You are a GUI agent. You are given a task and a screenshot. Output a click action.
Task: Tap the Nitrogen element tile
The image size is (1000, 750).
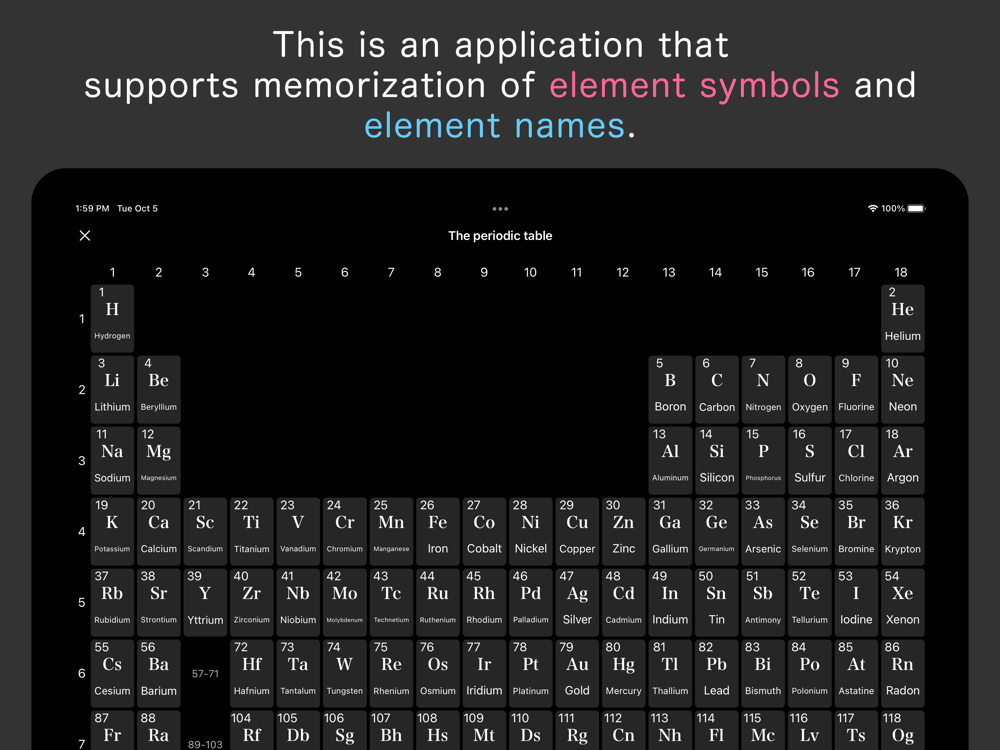pyautogui.click(x=763, y=390)
